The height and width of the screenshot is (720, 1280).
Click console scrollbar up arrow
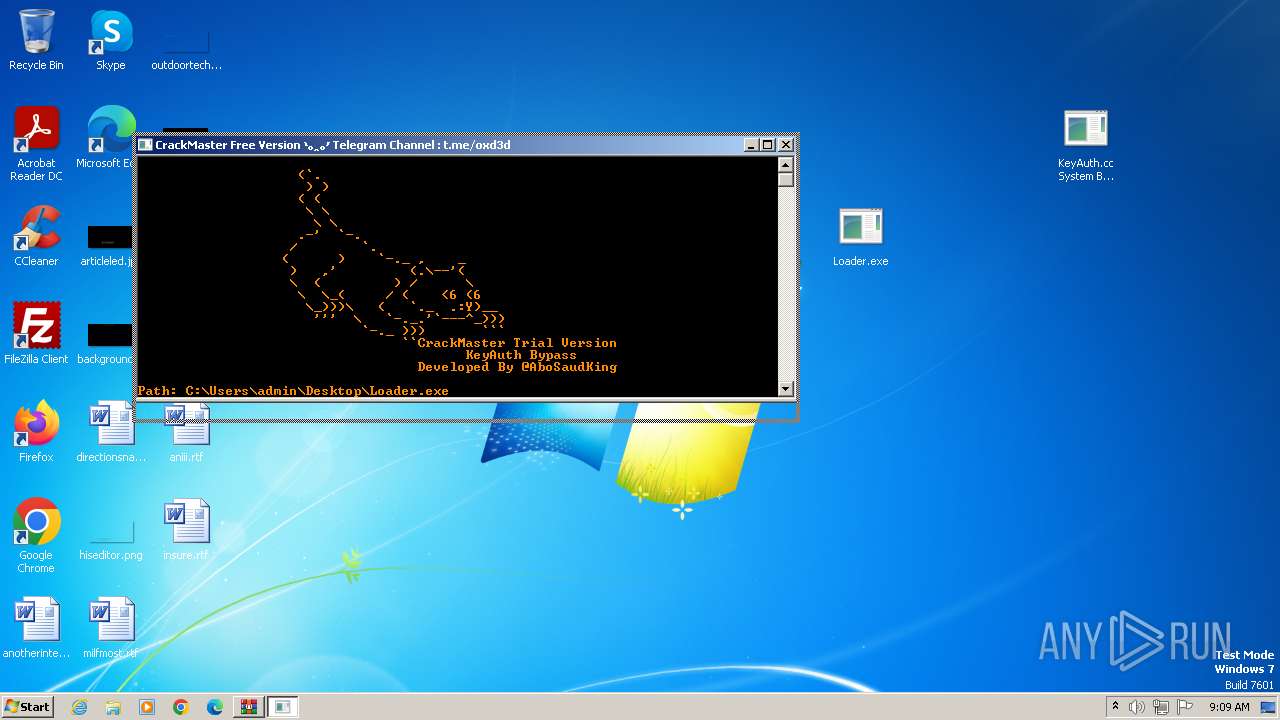pyautogui.click(x=786, y=165)
